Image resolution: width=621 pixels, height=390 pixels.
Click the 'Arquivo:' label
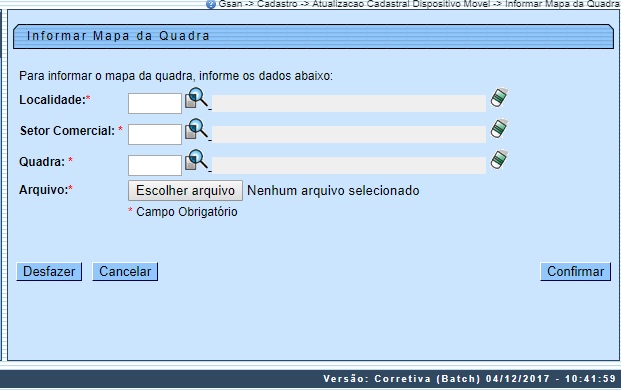44,190
